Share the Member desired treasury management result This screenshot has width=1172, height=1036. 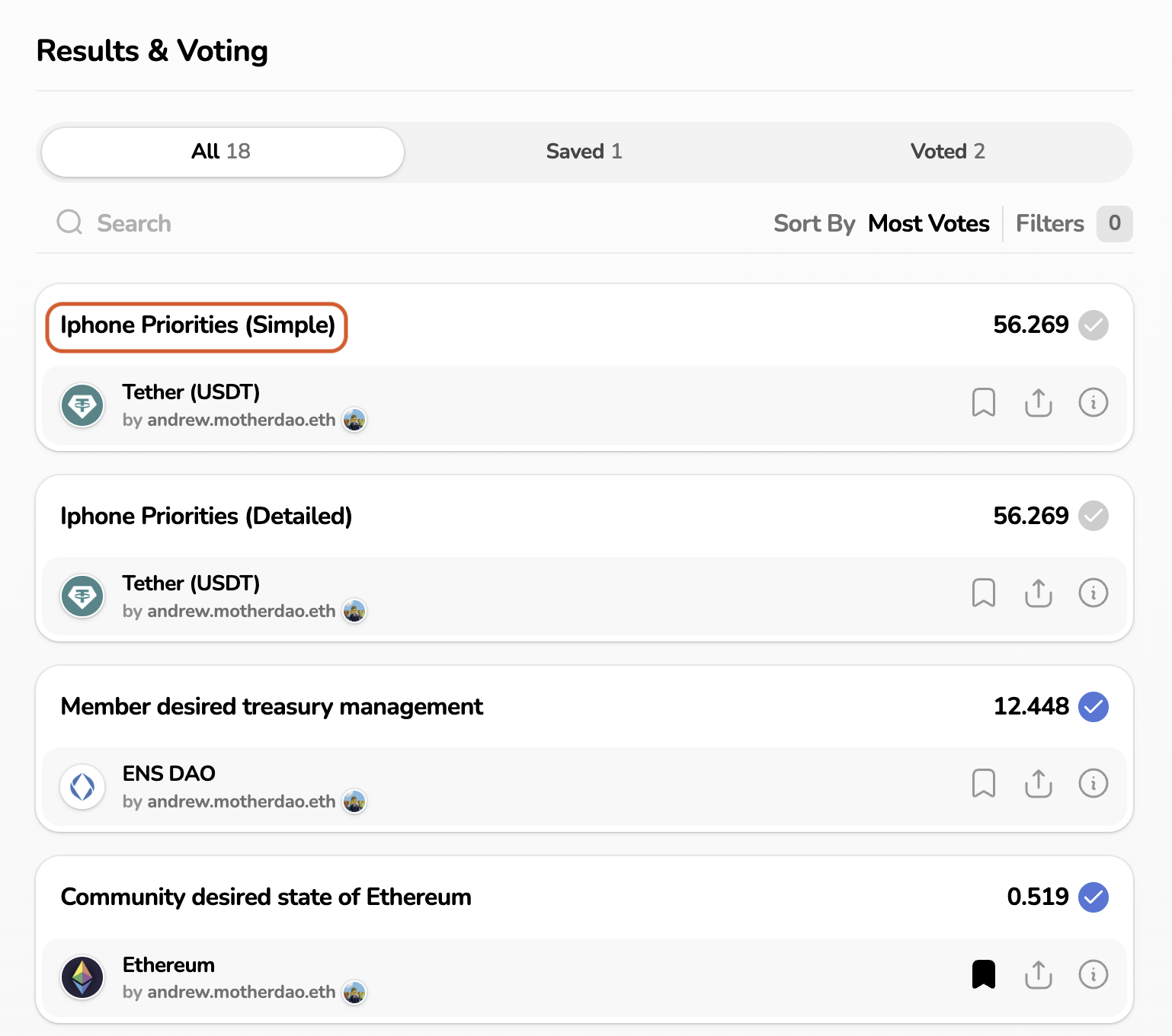(1038, 783)
